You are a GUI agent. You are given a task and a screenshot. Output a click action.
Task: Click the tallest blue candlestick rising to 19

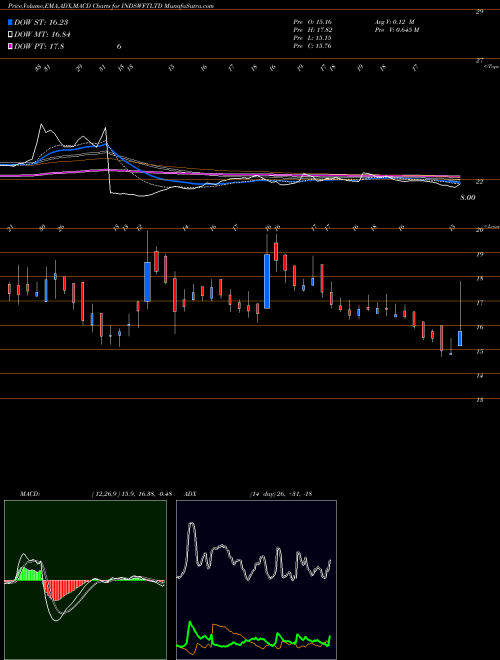pos(267,281)
